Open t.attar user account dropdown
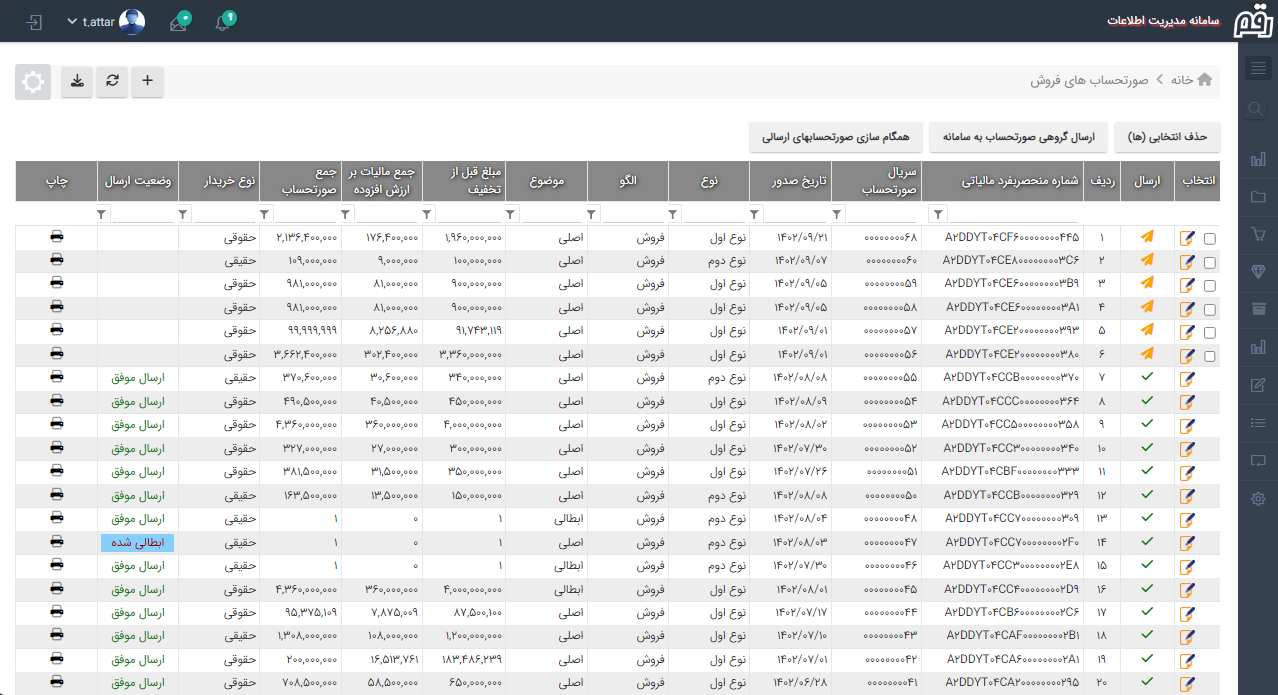 [x=104, y=22]
